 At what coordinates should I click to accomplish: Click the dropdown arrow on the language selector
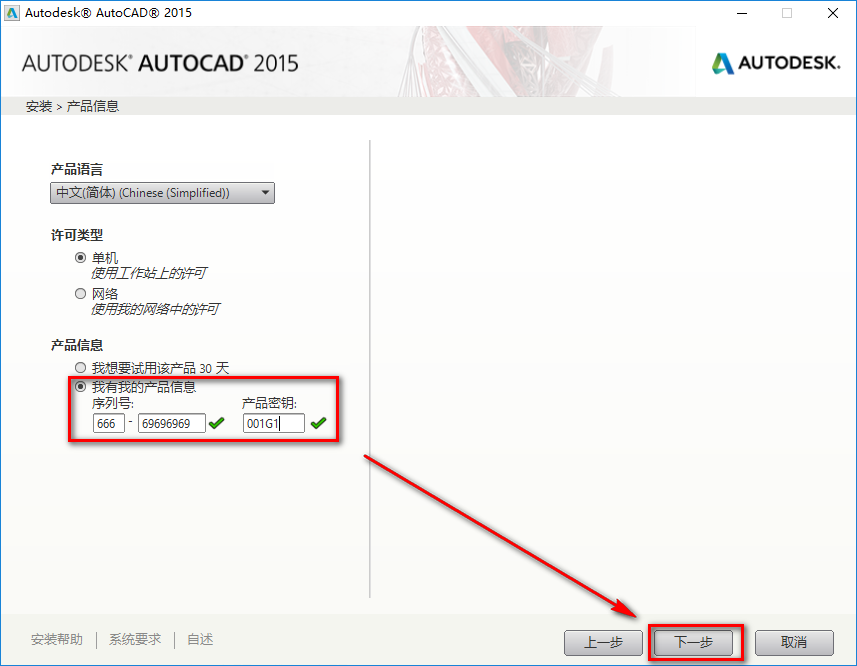[x=265, y=192]
